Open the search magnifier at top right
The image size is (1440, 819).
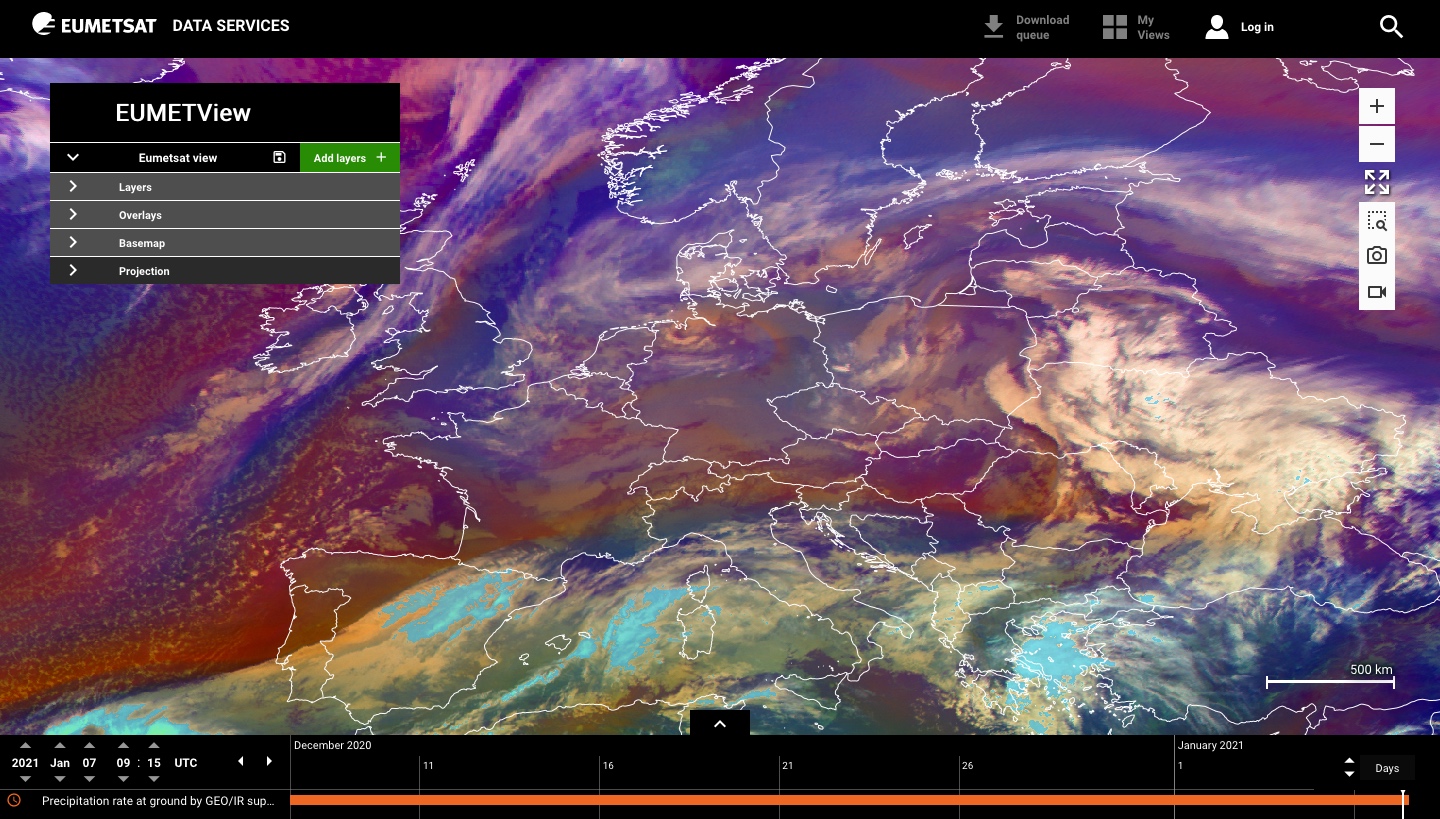pyautogui.click(x=1391, y=27)
